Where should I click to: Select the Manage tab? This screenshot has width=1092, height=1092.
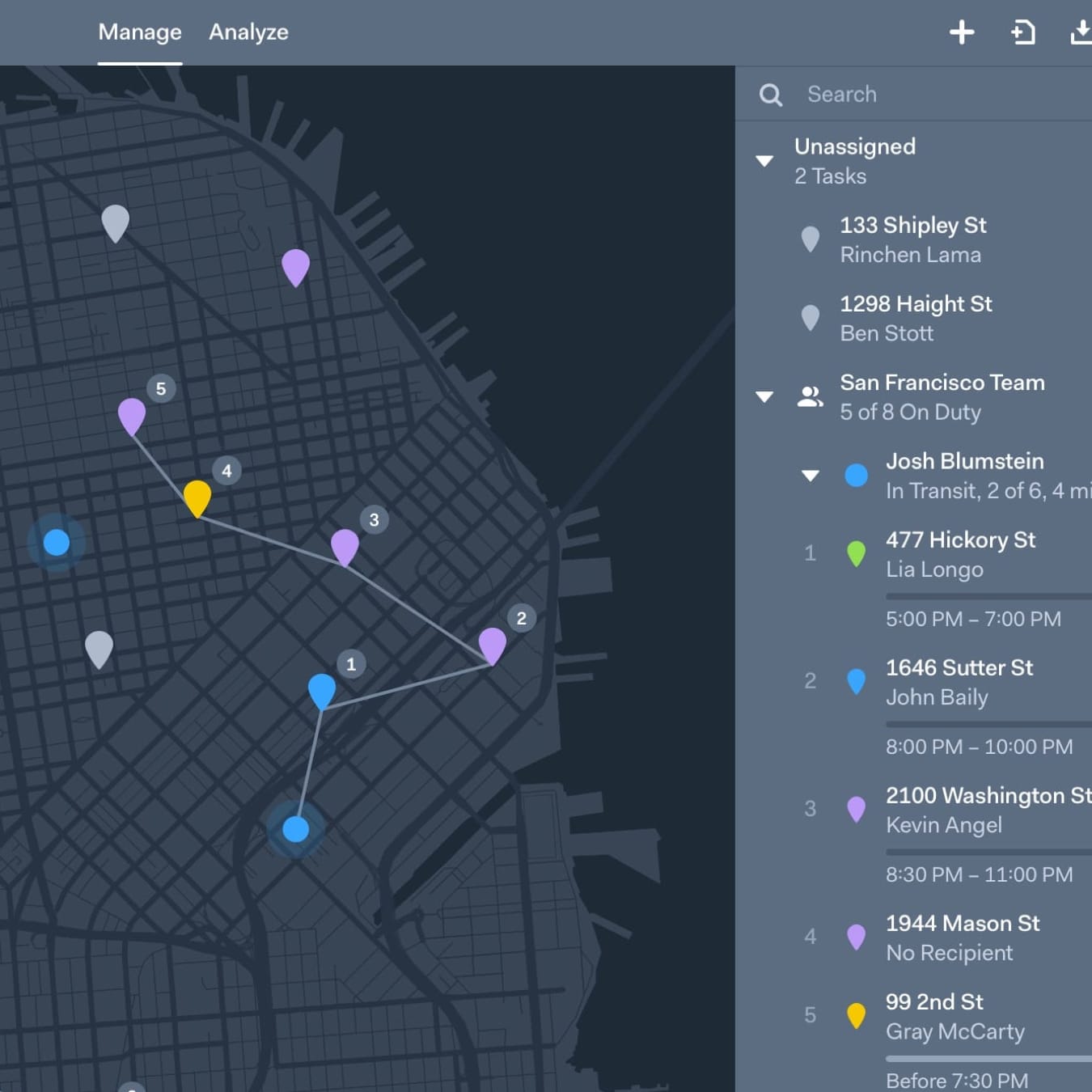coord(139,32)
